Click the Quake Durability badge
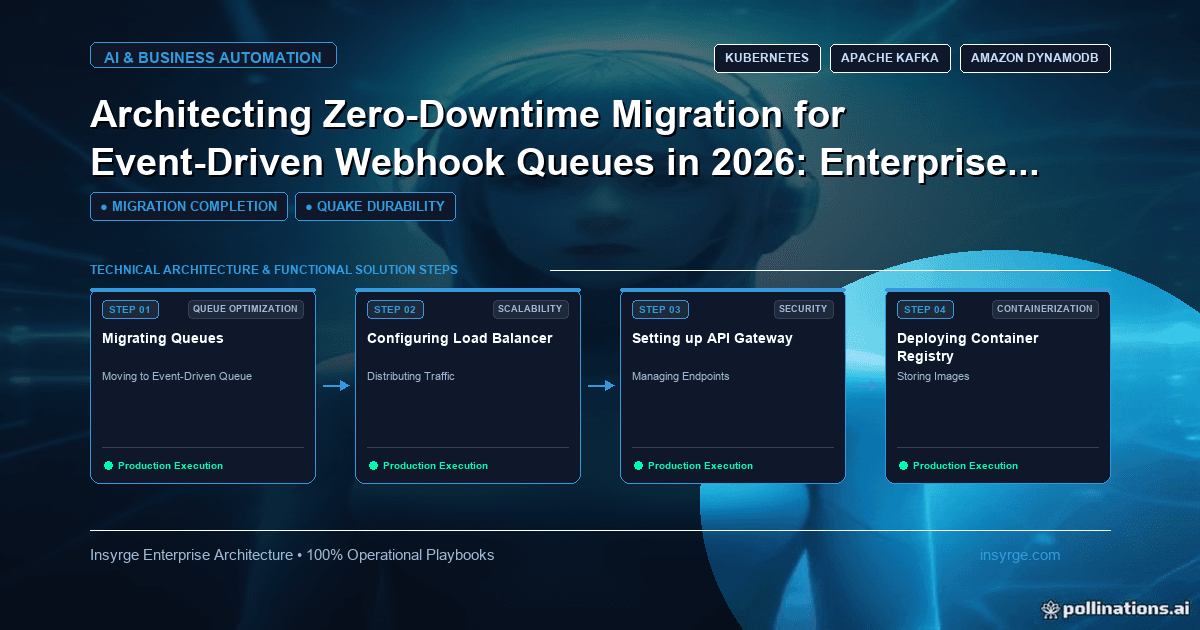Viewport: 1200px width, 630px height. 376,206
